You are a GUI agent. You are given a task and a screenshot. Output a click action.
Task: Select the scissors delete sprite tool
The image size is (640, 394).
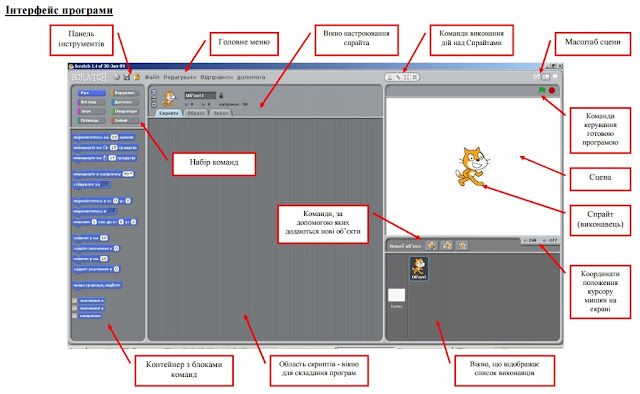click(x=398, y=77)
